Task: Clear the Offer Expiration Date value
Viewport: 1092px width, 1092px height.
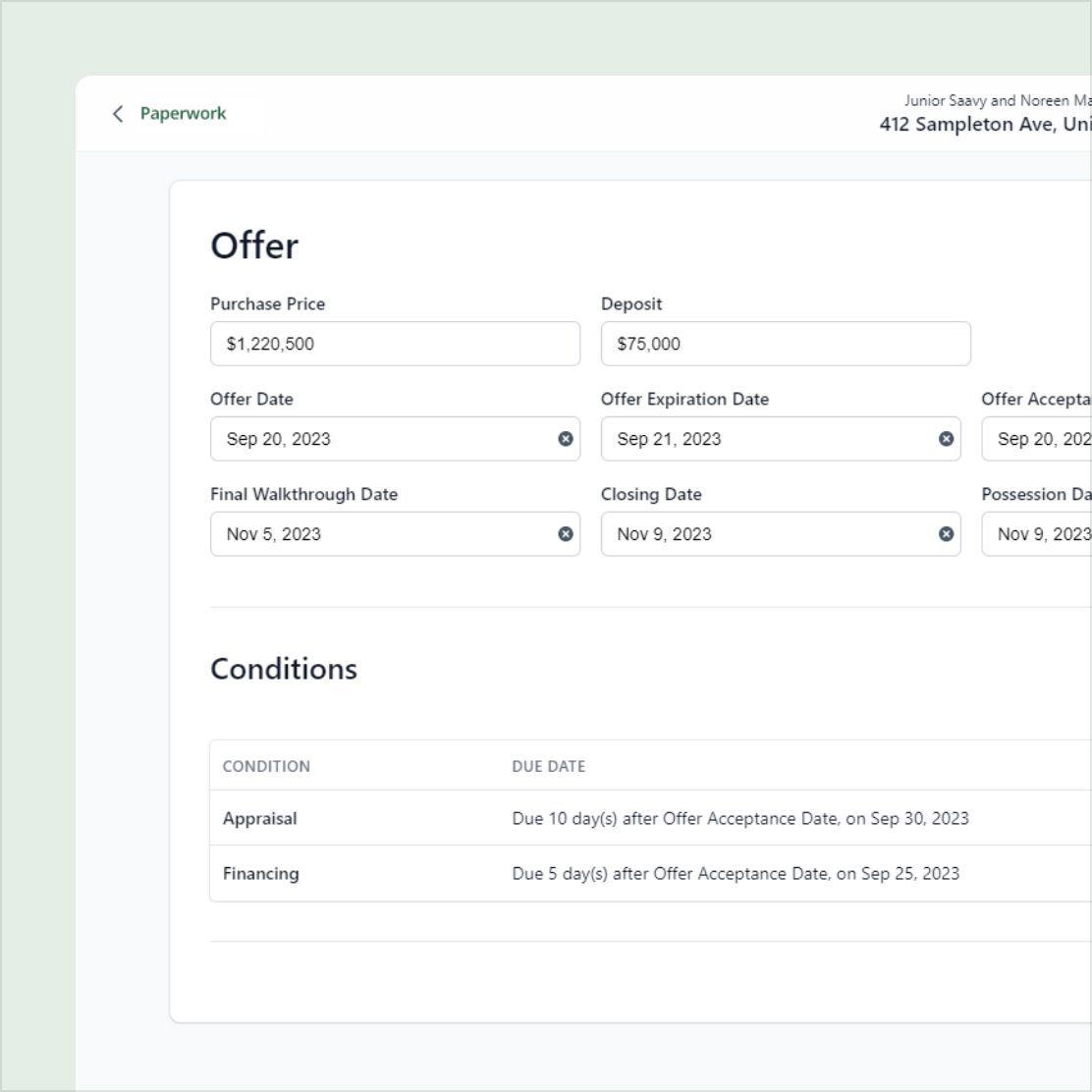Action: [946, 439]
